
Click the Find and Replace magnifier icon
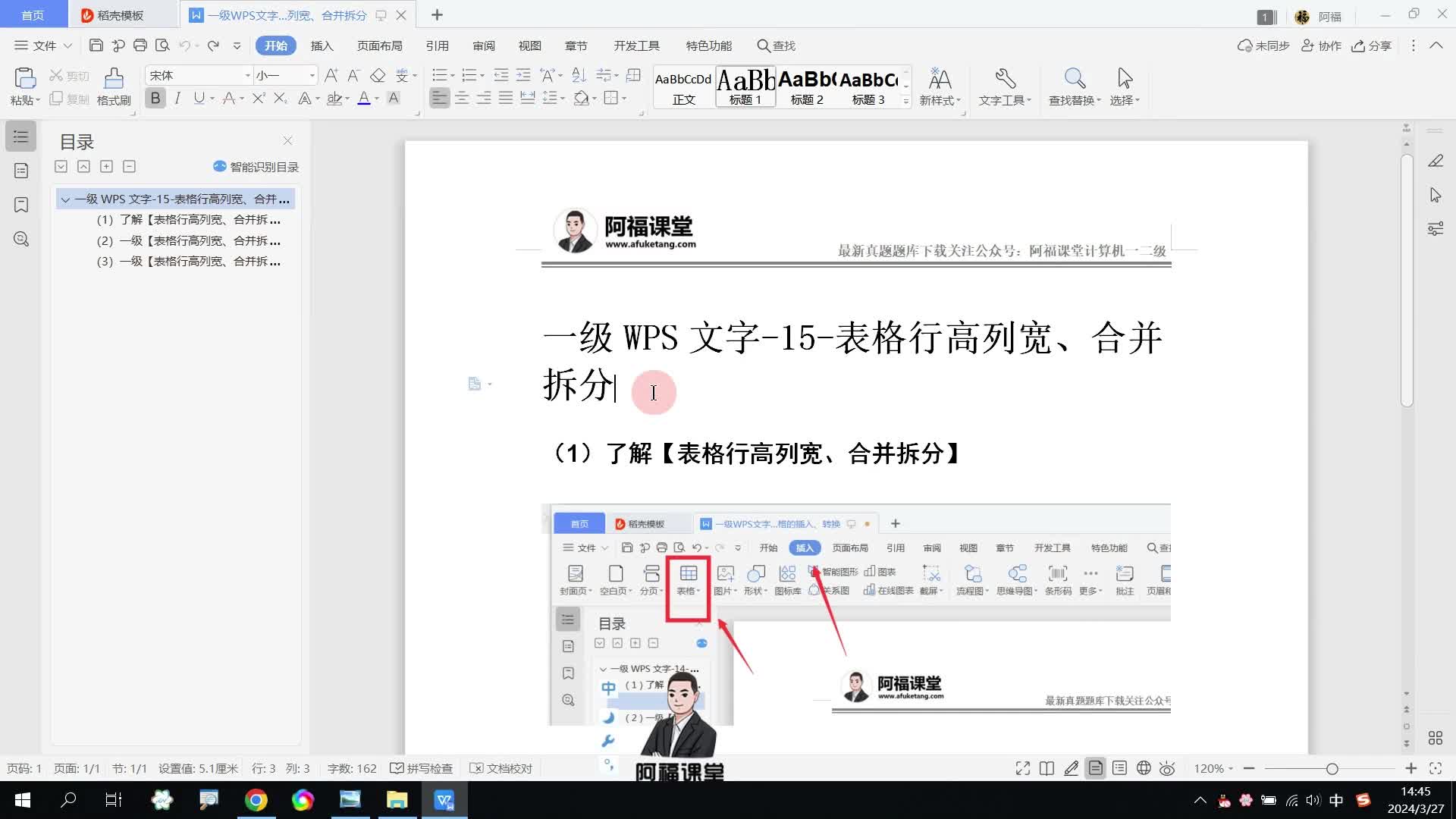pos(1074,79)
